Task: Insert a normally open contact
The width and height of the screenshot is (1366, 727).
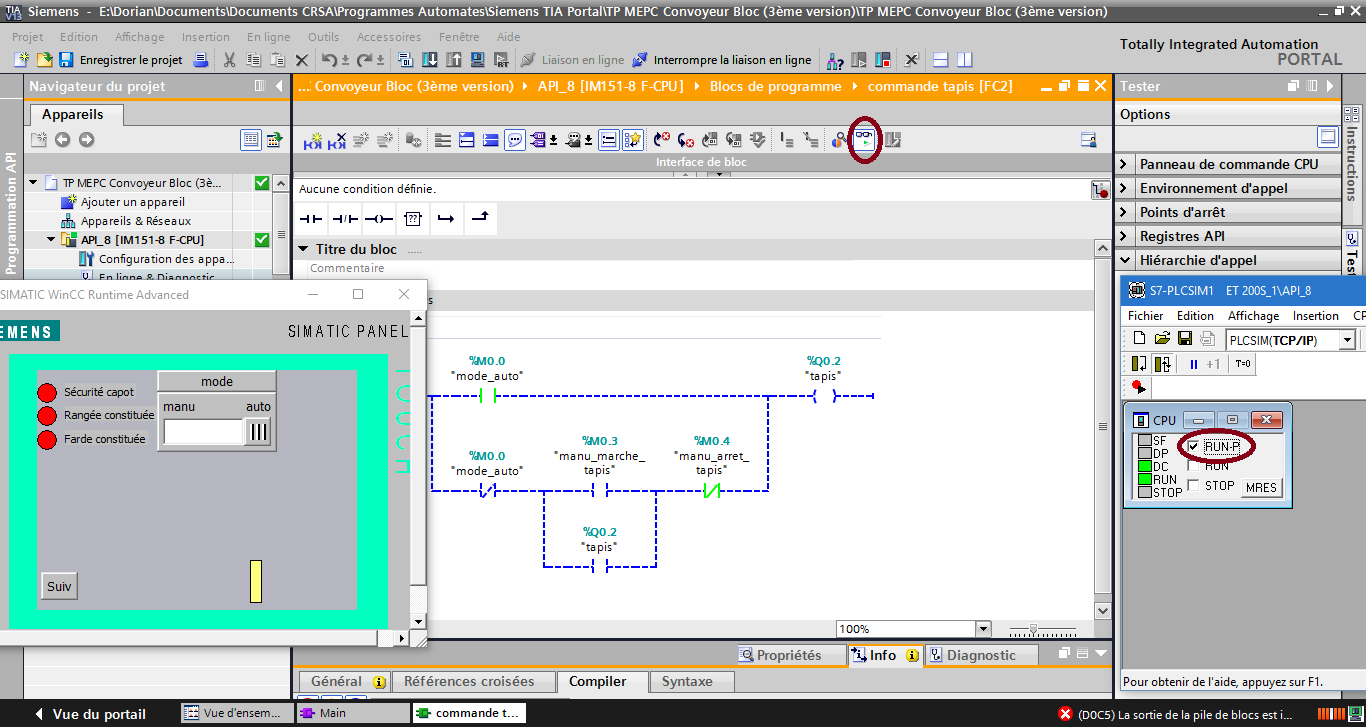Action: (312, 218)
